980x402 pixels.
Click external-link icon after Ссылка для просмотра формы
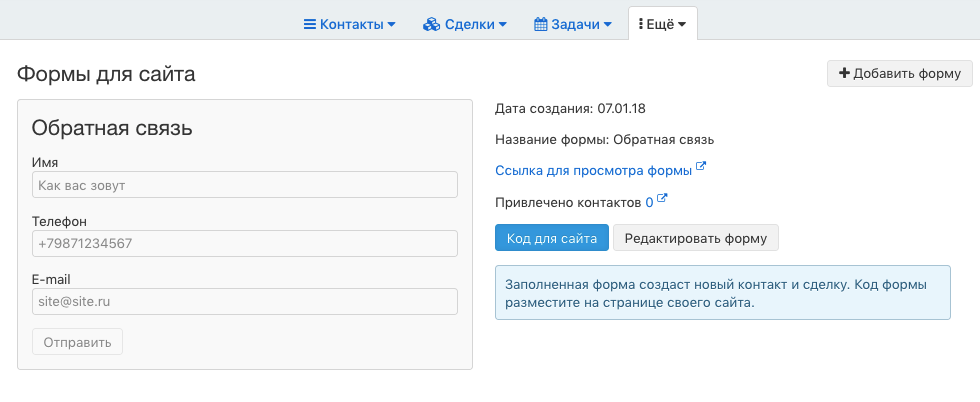pos(701,167)
